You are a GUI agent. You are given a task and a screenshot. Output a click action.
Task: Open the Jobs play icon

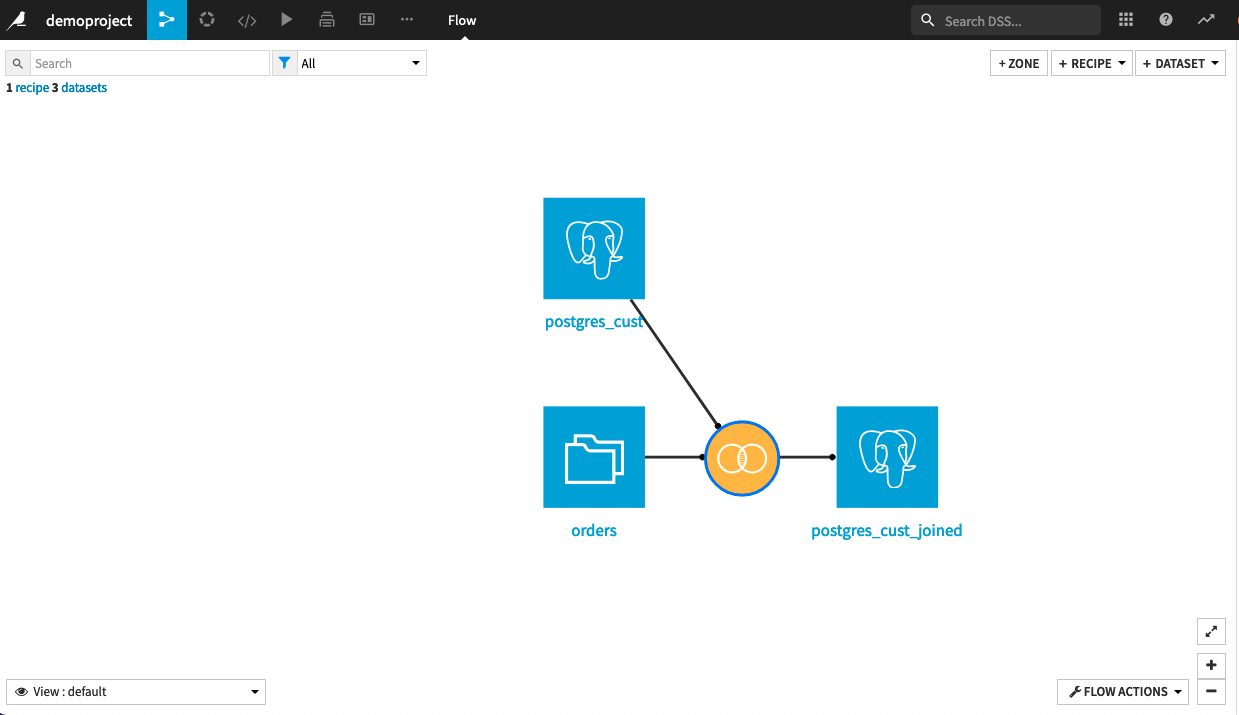click(x=286, y=20)
